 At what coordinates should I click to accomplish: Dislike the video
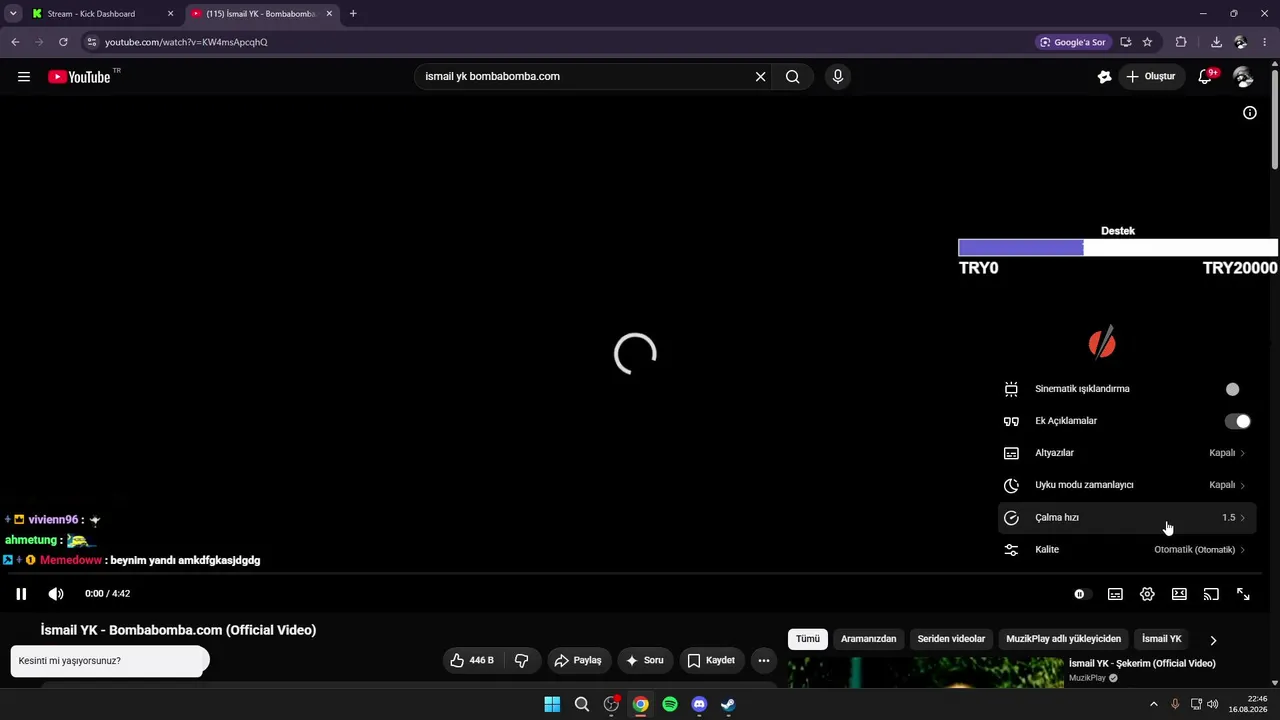coord(521,660)
